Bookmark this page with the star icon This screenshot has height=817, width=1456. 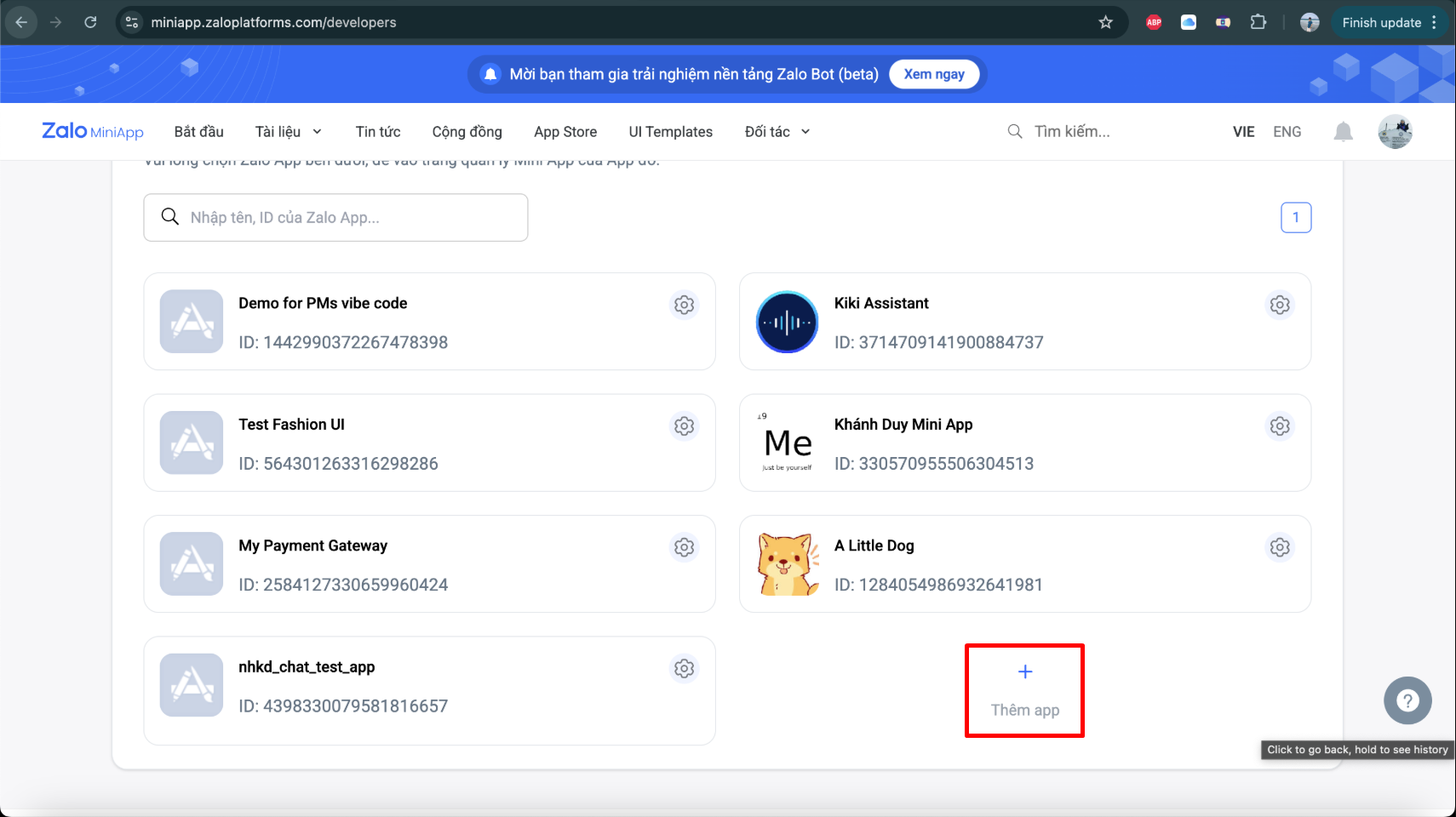click(1105, 23)
